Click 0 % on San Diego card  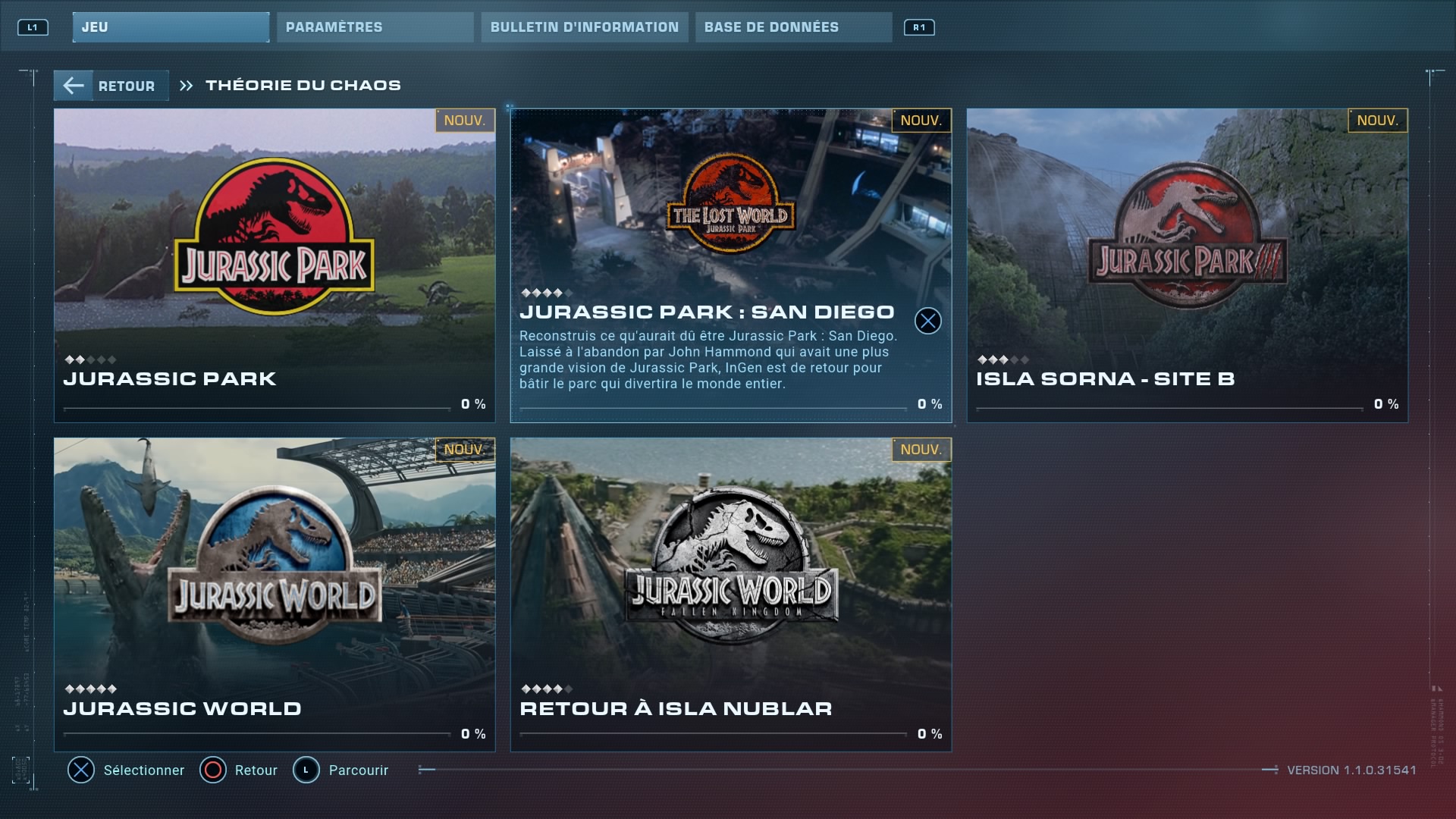[930, 404]
